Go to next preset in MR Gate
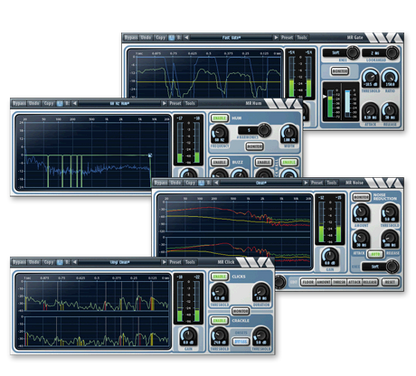416x376 pixels. coord(276,37)
